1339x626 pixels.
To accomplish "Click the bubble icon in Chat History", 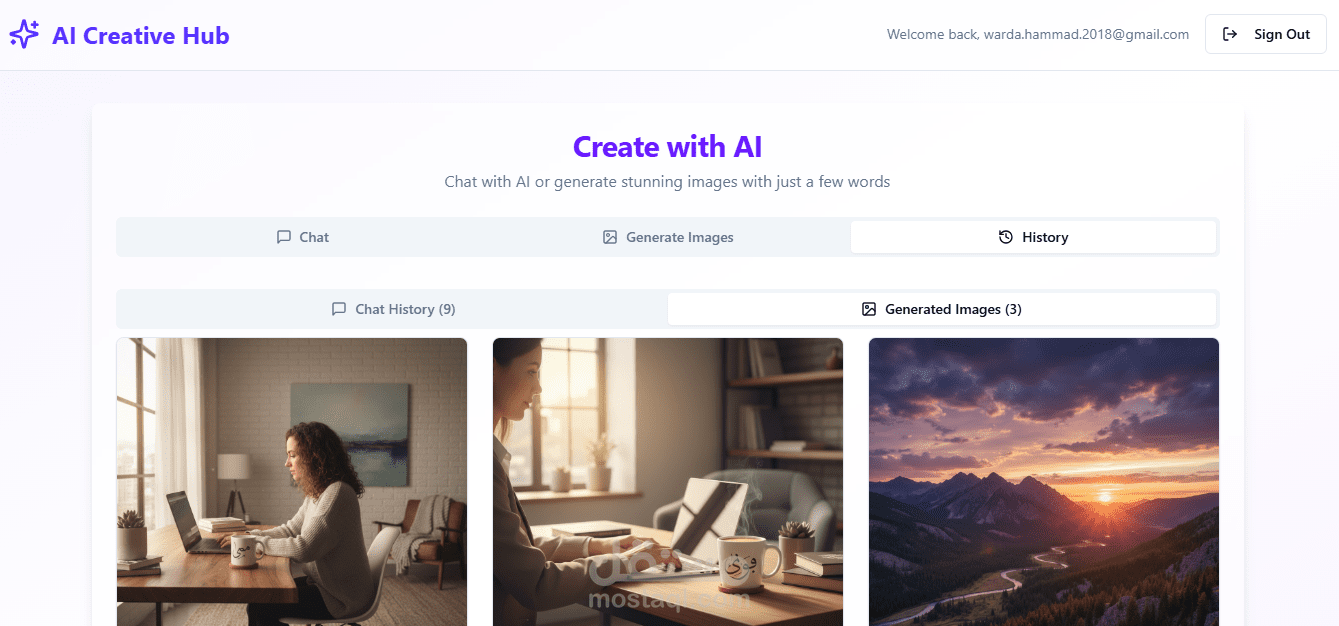I will (339, 309).
